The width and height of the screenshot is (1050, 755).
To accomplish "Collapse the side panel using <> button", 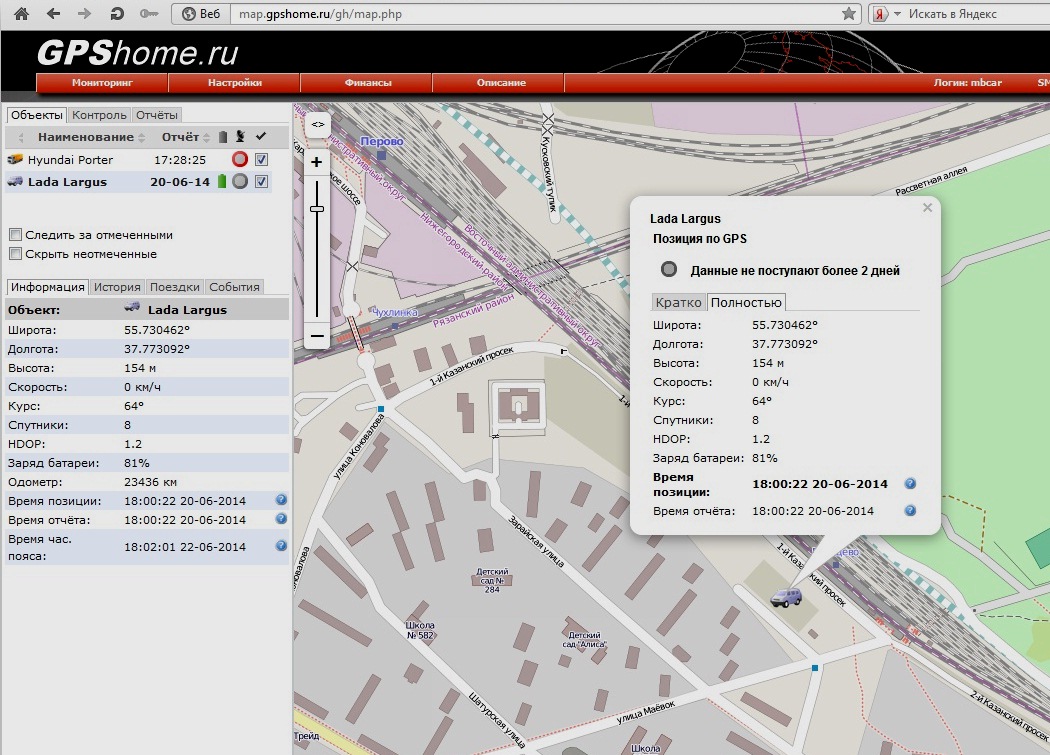I will coord(317,124).
